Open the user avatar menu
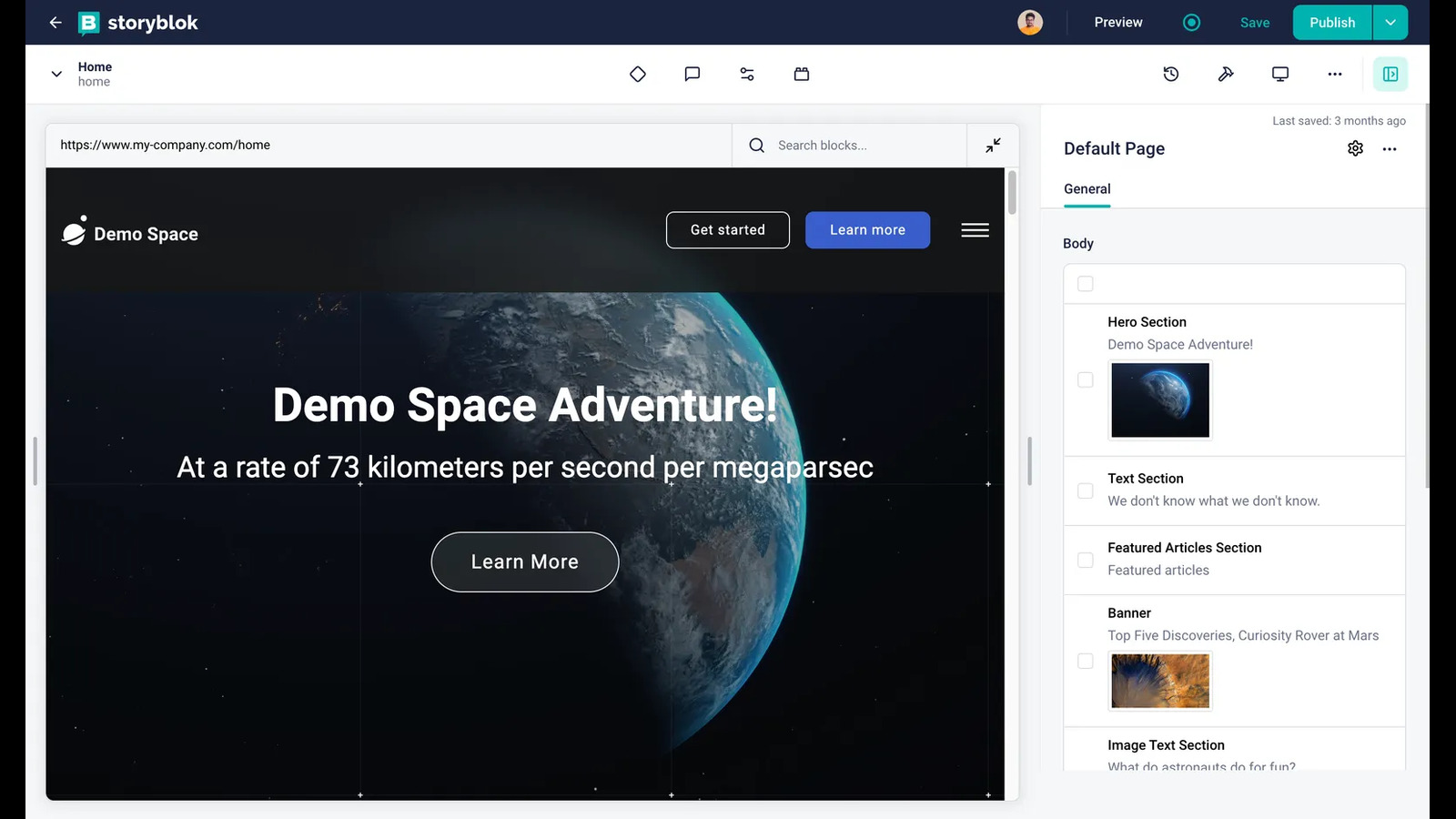This screenshot has width=1456, height=819. click(x=1030, y=23)
